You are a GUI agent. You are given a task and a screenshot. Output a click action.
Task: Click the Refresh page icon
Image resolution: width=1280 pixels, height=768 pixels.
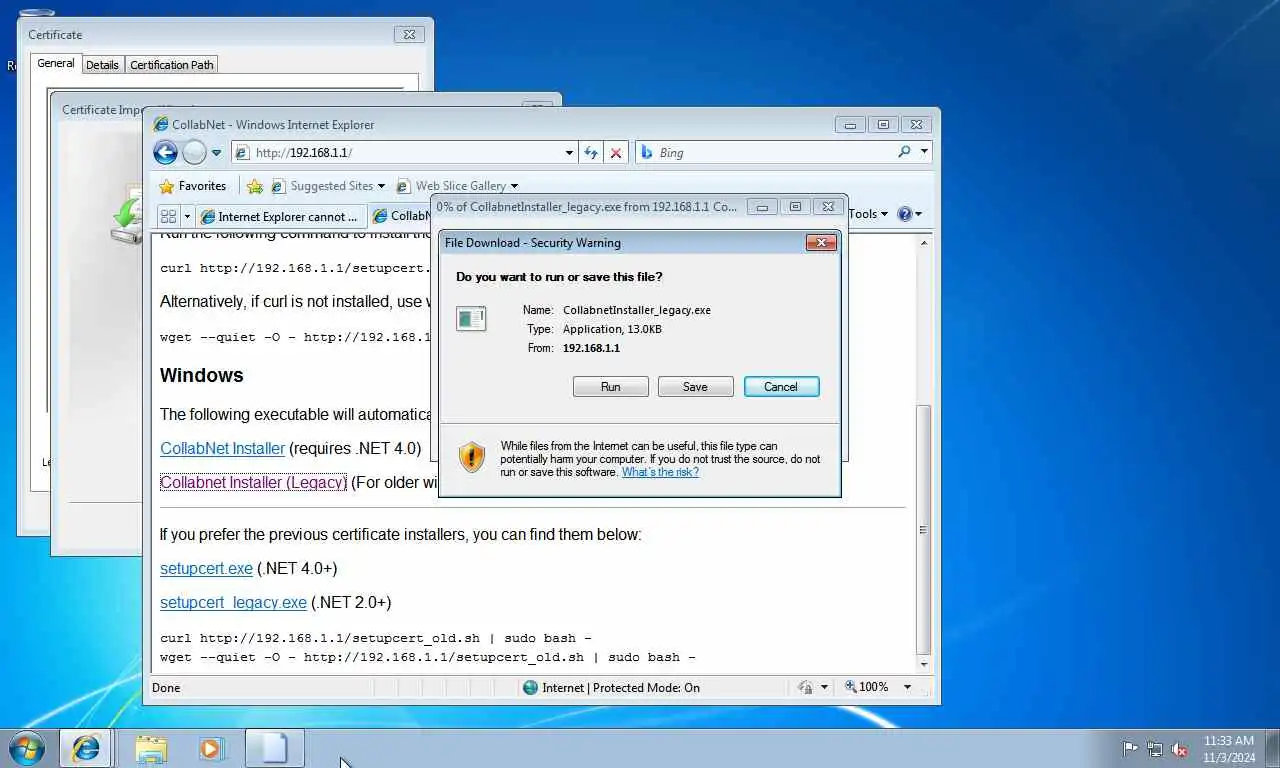click(x=591, y=153)
